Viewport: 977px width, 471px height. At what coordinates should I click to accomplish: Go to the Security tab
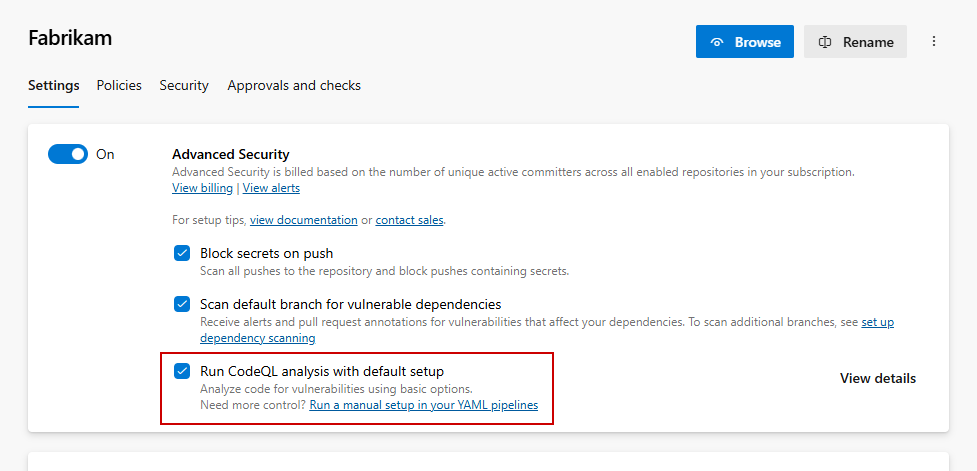click(184, 86)
